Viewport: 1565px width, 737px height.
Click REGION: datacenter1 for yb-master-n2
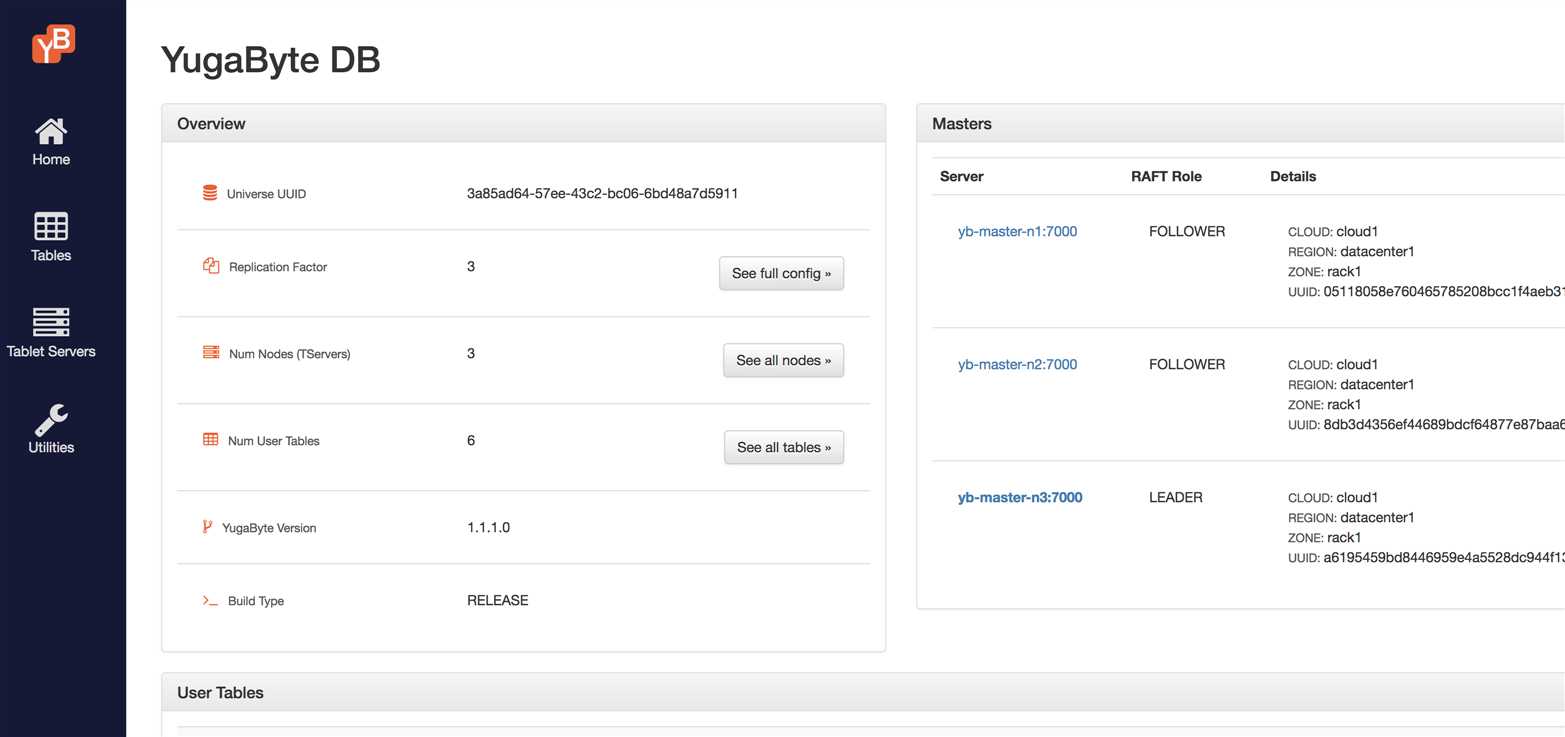click(x=1351, y=384)
